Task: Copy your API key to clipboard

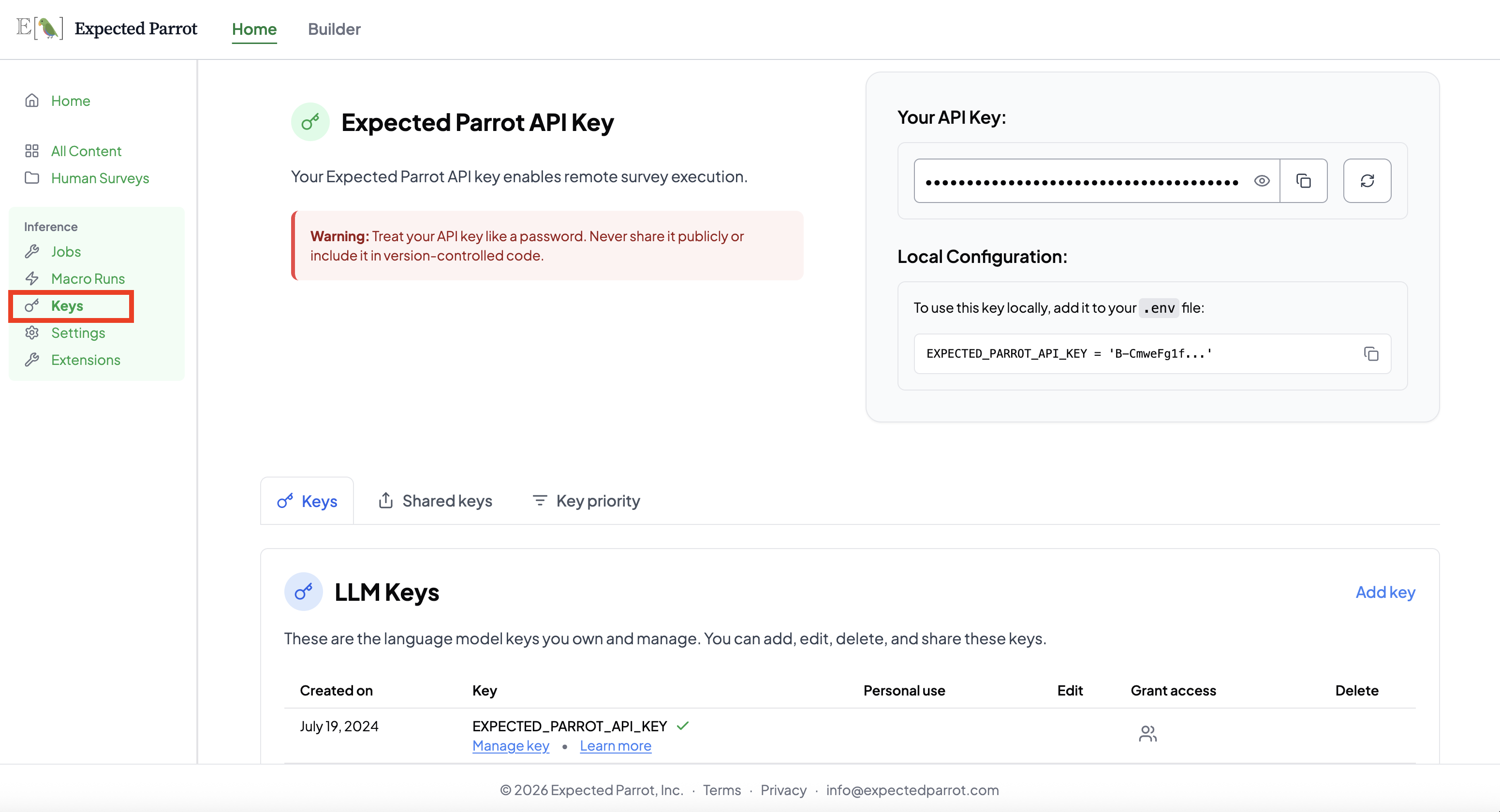Action: pos(1304,180)
